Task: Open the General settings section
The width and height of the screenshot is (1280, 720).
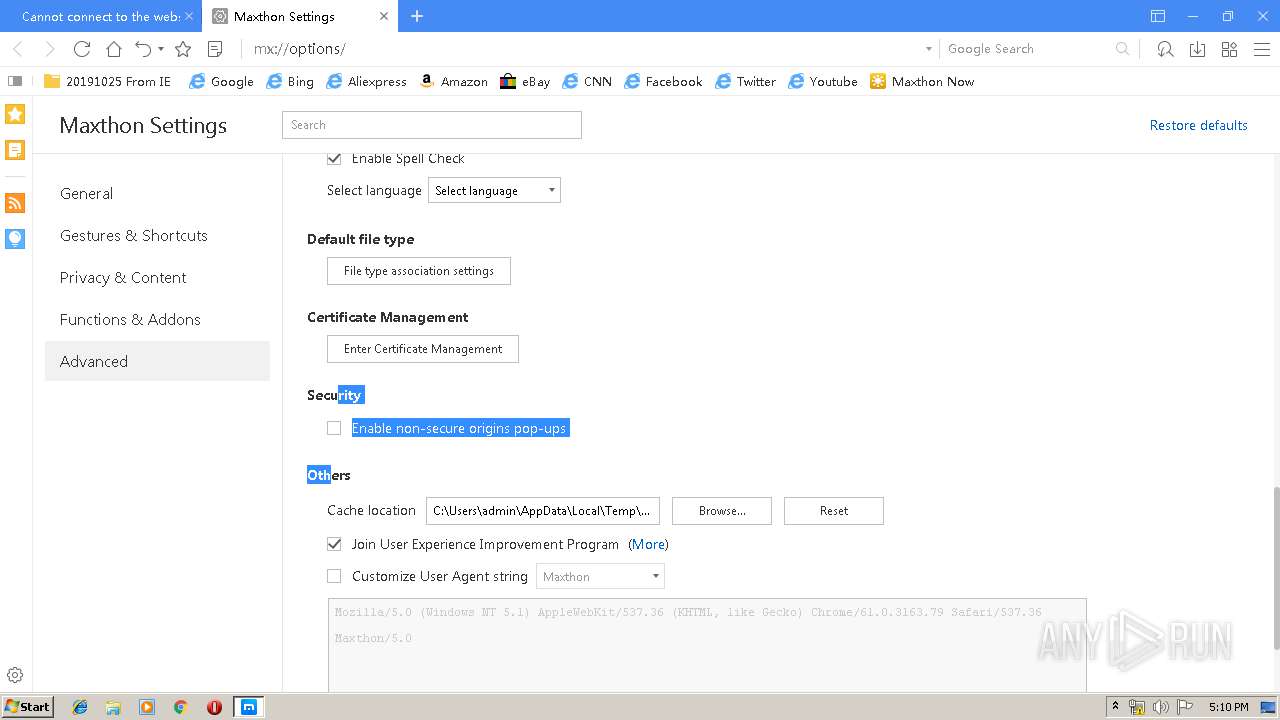Action: [157, 193]
